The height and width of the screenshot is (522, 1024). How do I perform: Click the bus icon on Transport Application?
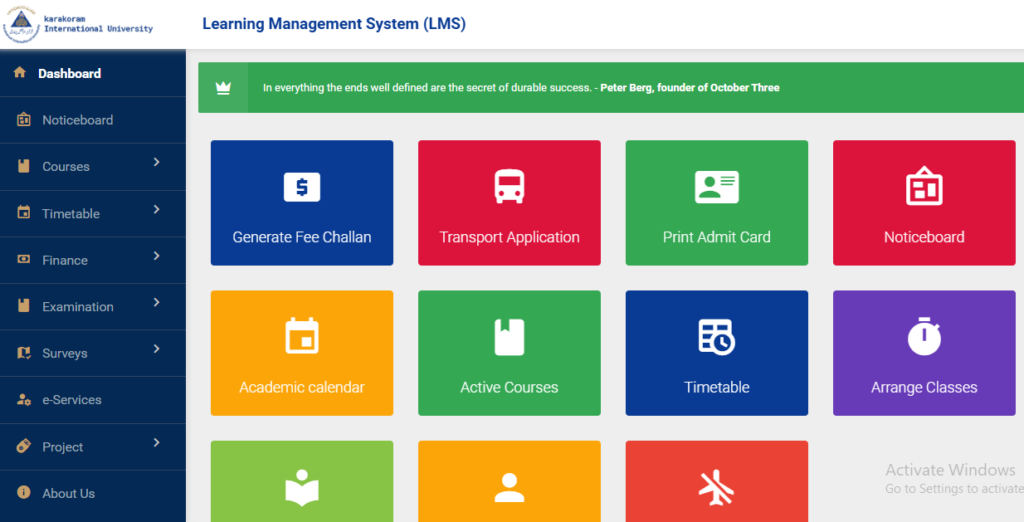509,186
